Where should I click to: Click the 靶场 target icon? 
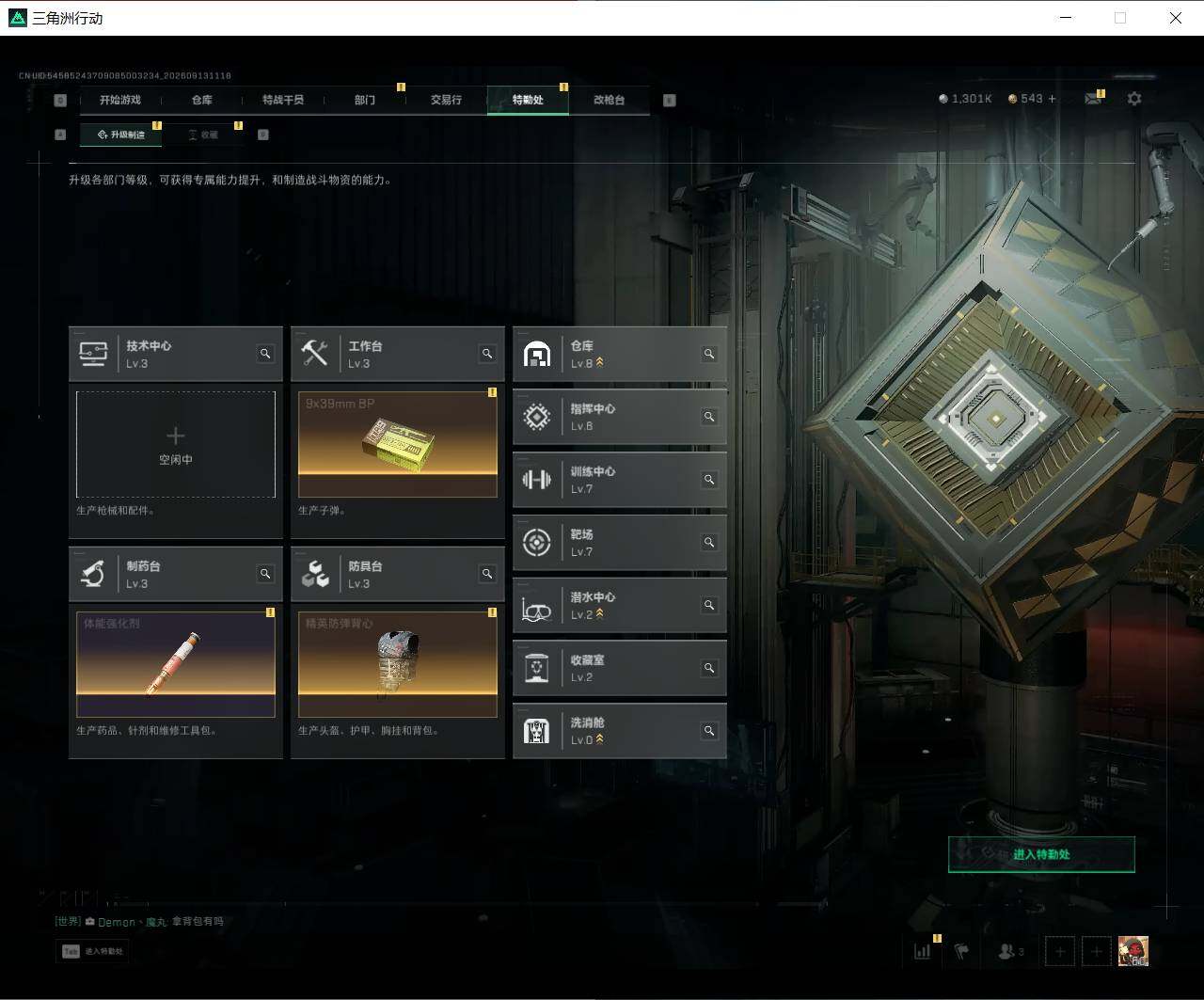536,543
